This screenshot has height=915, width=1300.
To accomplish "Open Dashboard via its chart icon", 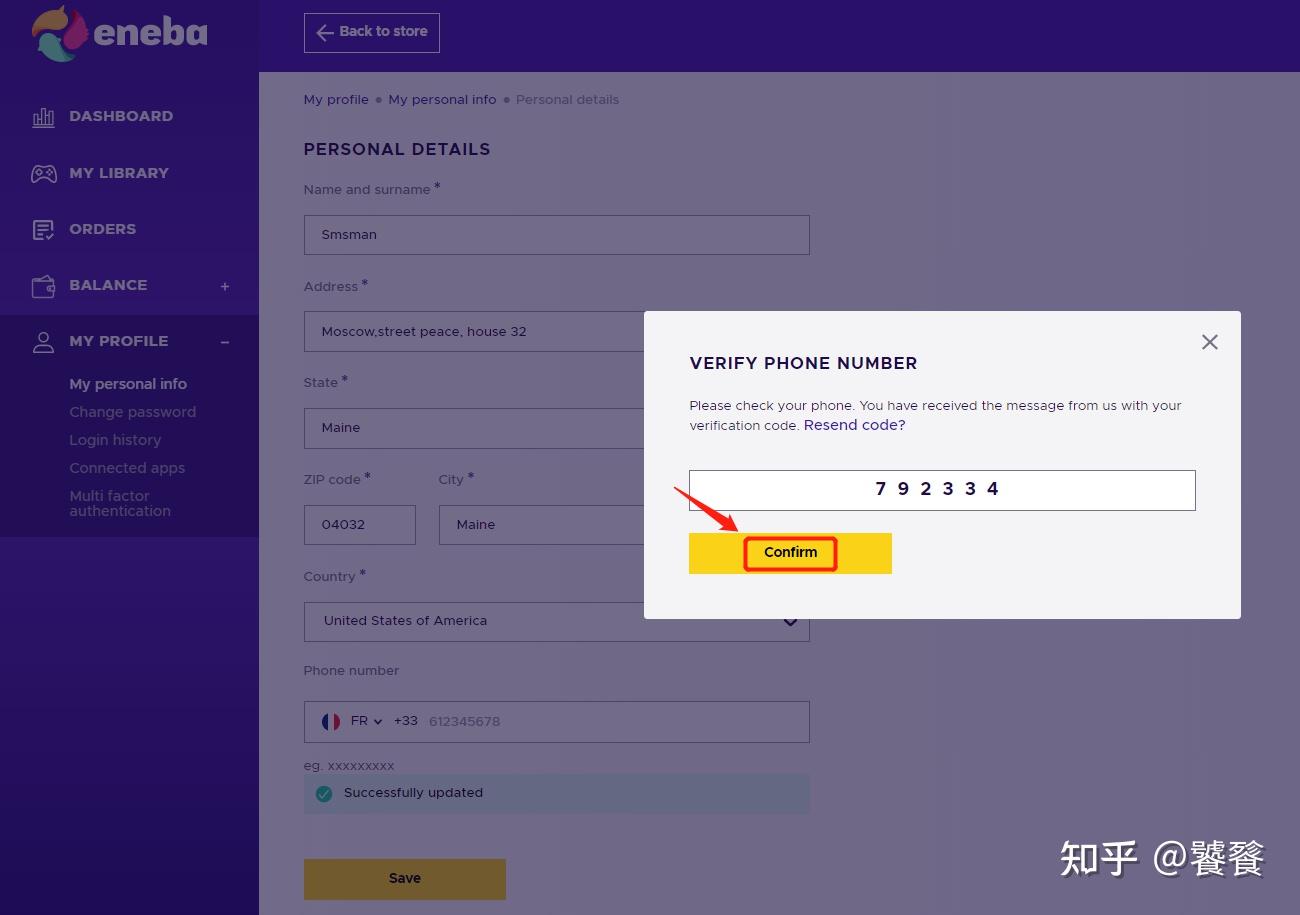I will click(x=43, y=117).
